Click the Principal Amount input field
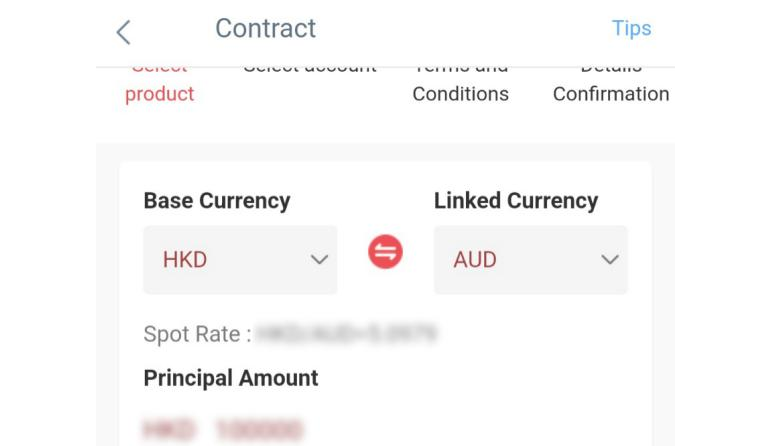 click(x=222, y=429)
